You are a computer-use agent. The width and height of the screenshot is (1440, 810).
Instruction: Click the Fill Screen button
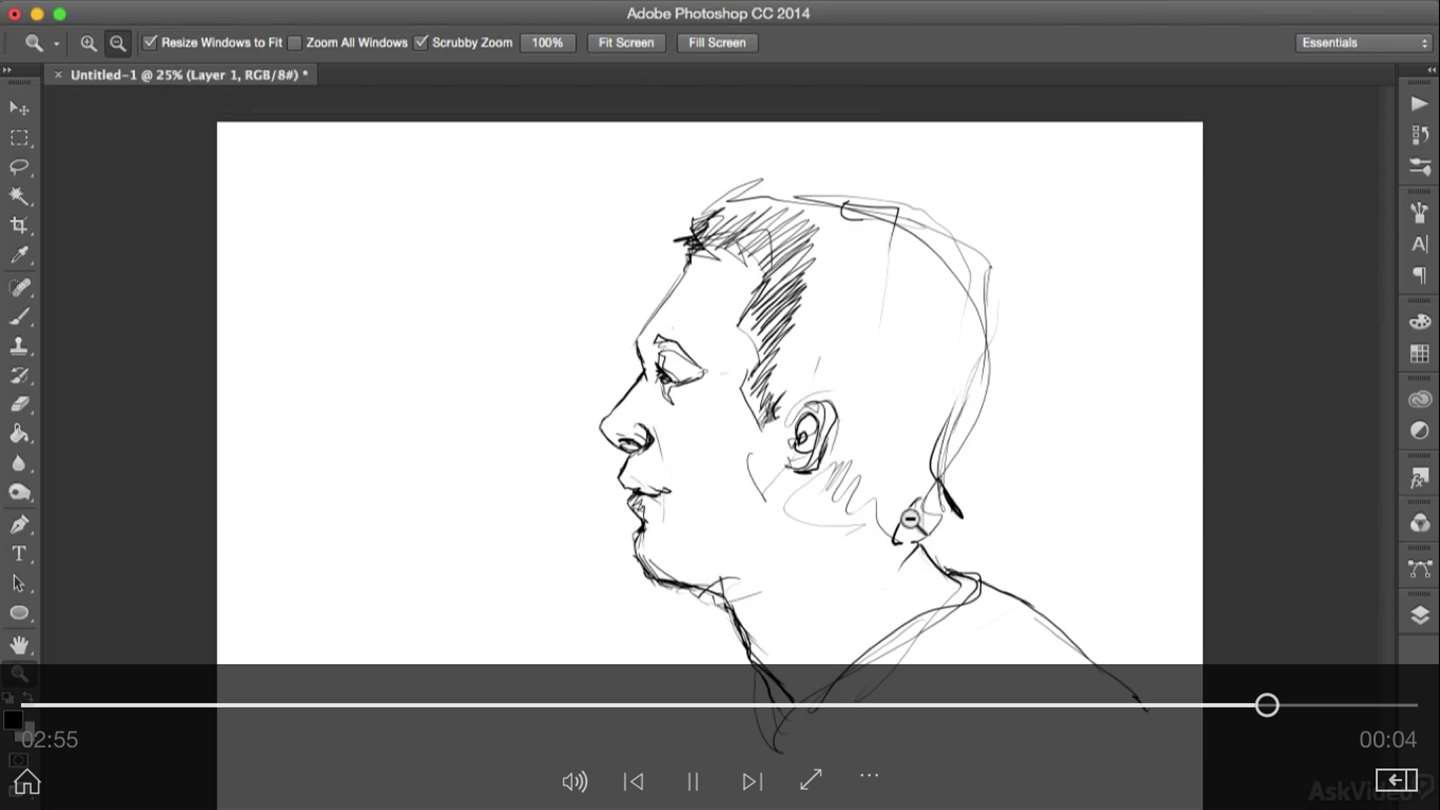pos(717,43)
